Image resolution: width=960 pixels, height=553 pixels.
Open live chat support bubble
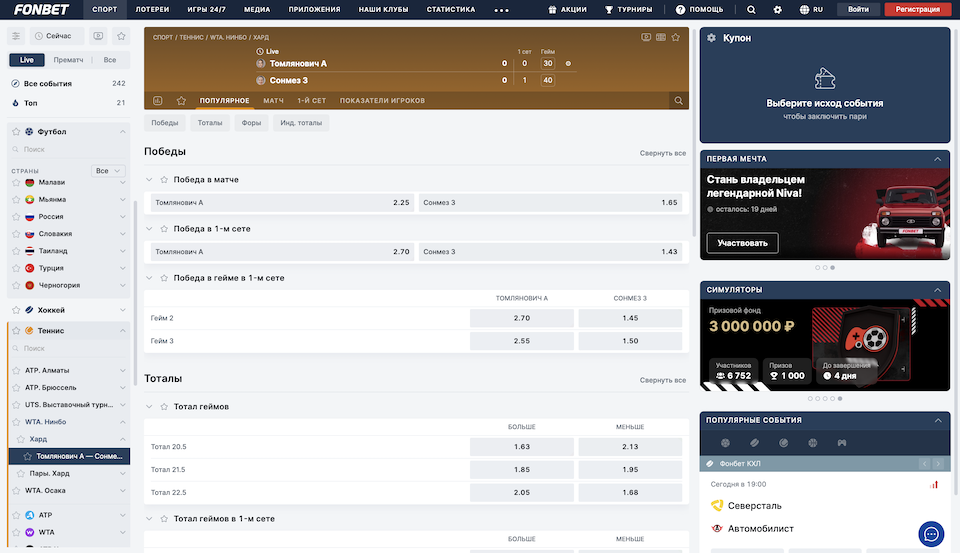click(931, 534)
